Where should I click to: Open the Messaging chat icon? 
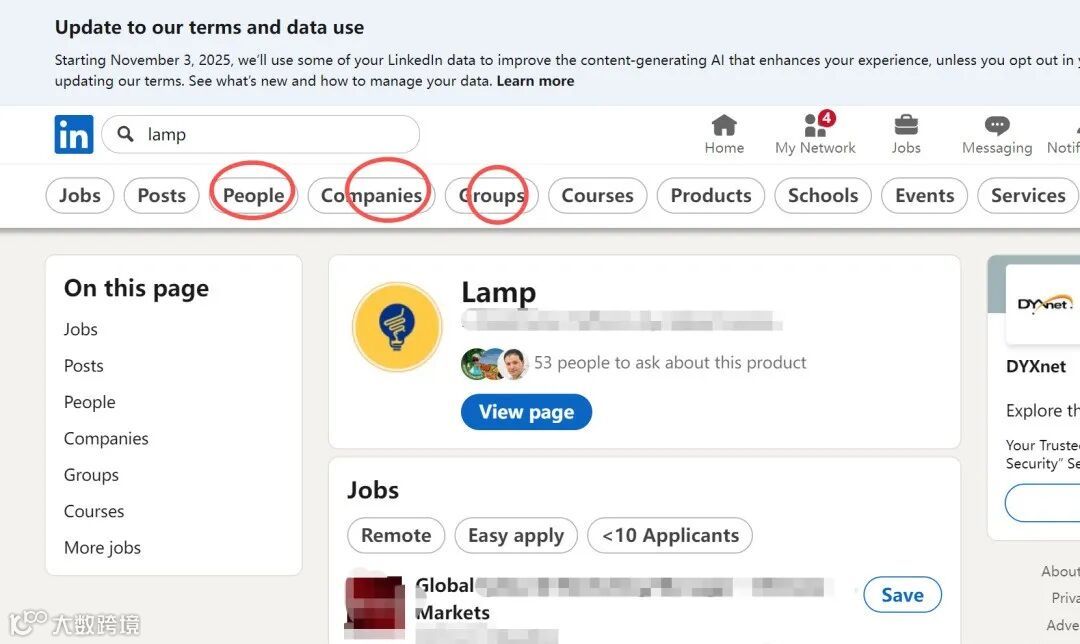pos(996,126)
